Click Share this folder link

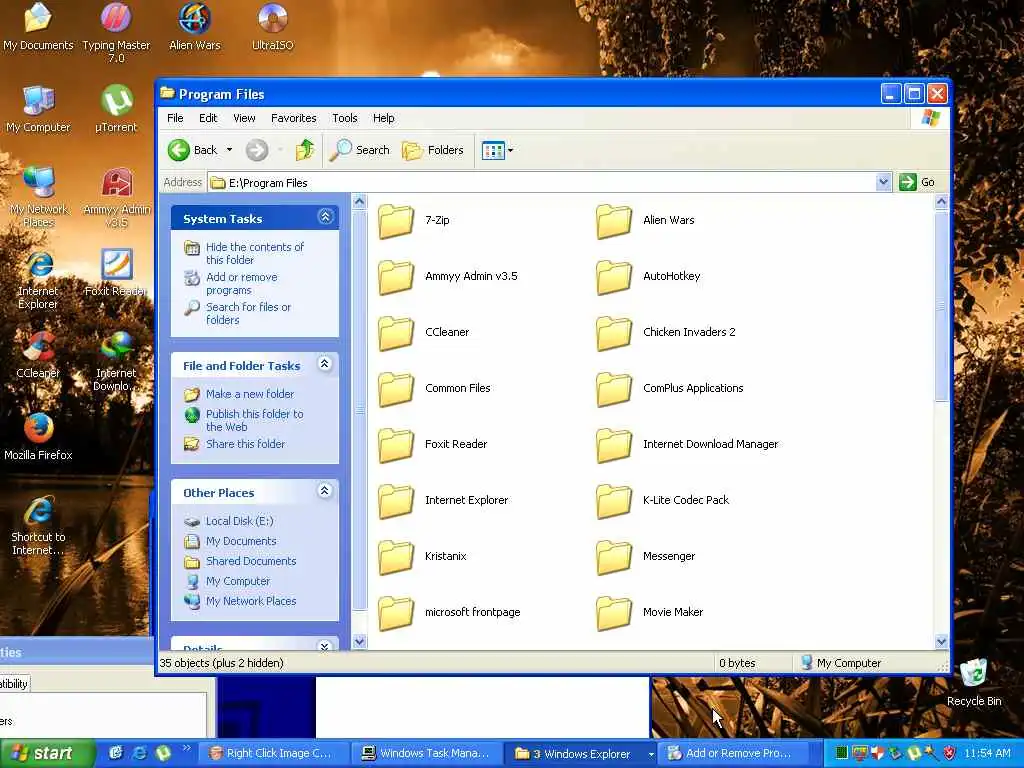245,444
